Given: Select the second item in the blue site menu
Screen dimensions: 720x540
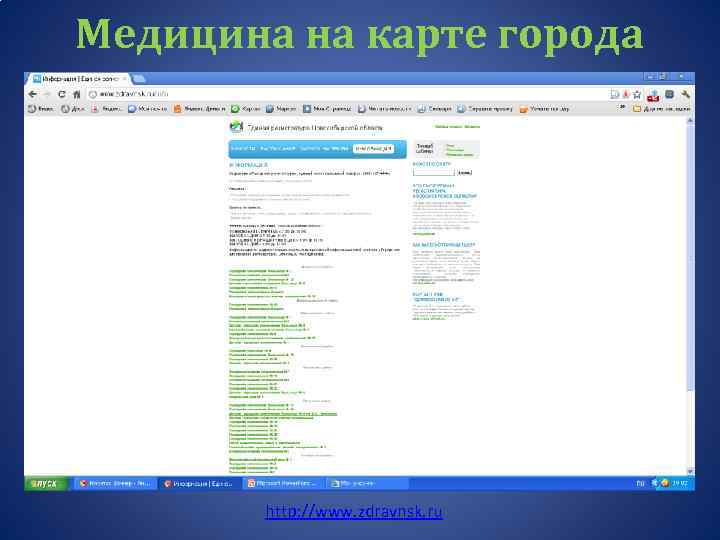Looking at the screenshot, I should pos(278,149).
